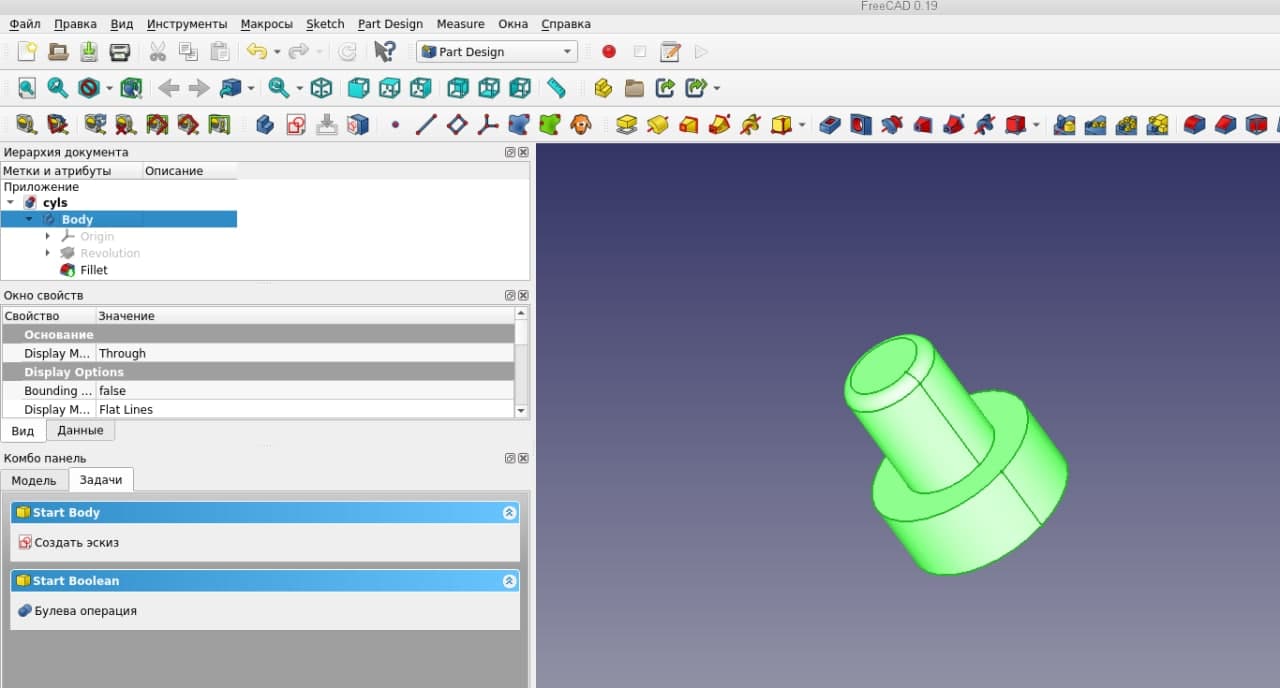Collapse the Start Boolean task section
Screen dimensions: 1280x688
[x=509, y=580]
